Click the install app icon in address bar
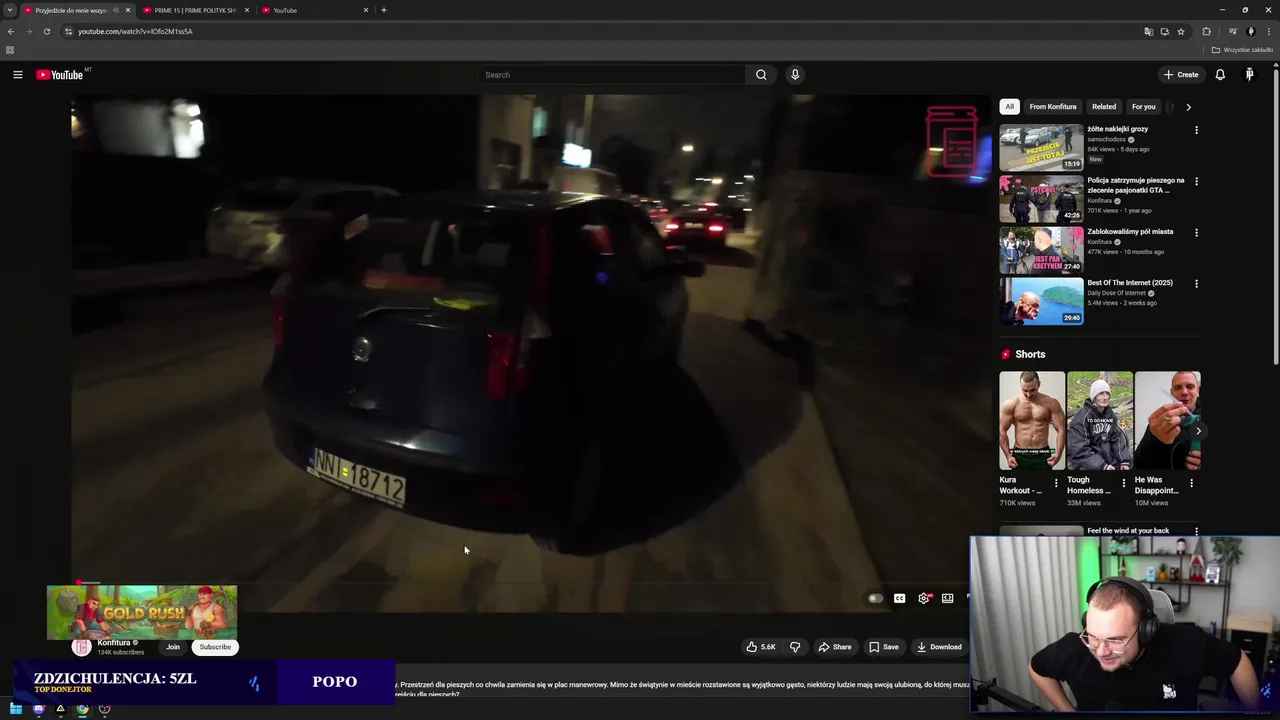Screen dimensions: 1280x720 [1164, 31]
